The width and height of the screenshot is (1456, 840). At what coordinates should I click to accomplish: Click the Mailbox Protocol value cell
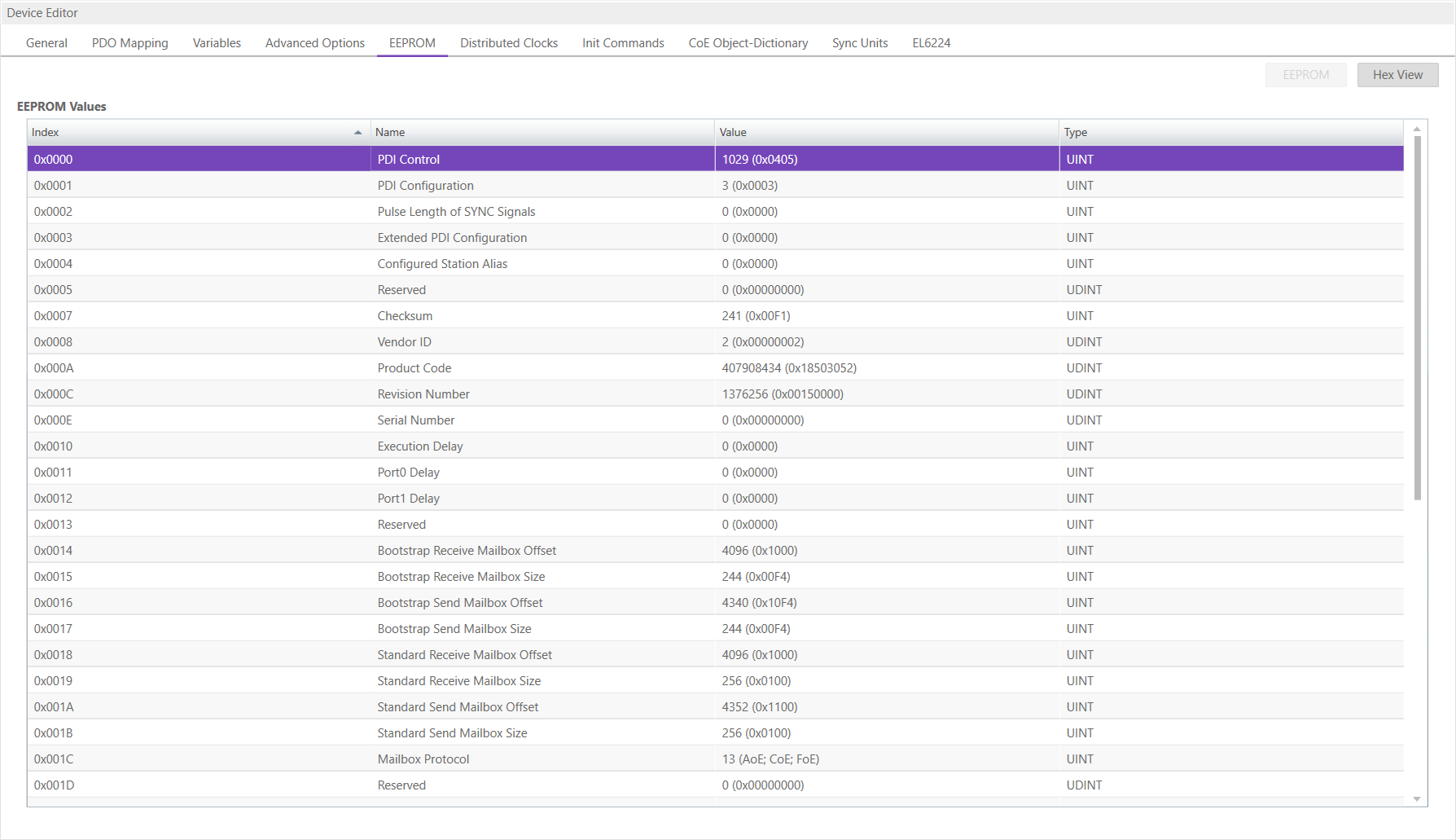coord(770,759)
